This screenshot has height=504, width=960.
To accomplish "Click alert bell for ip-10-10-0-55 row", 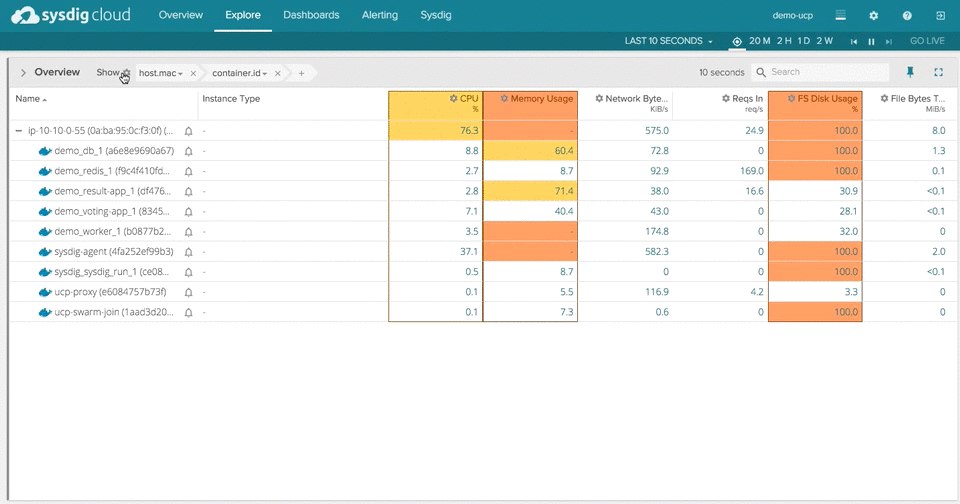I will (189, 131).
